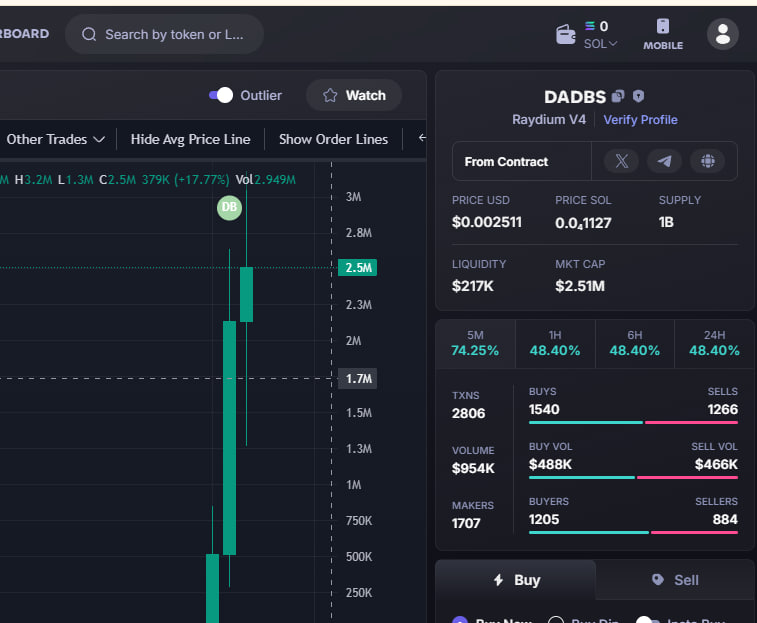Click the 3M price axis label
Screen dimensions: 757x623
click(x=353, y=197)
